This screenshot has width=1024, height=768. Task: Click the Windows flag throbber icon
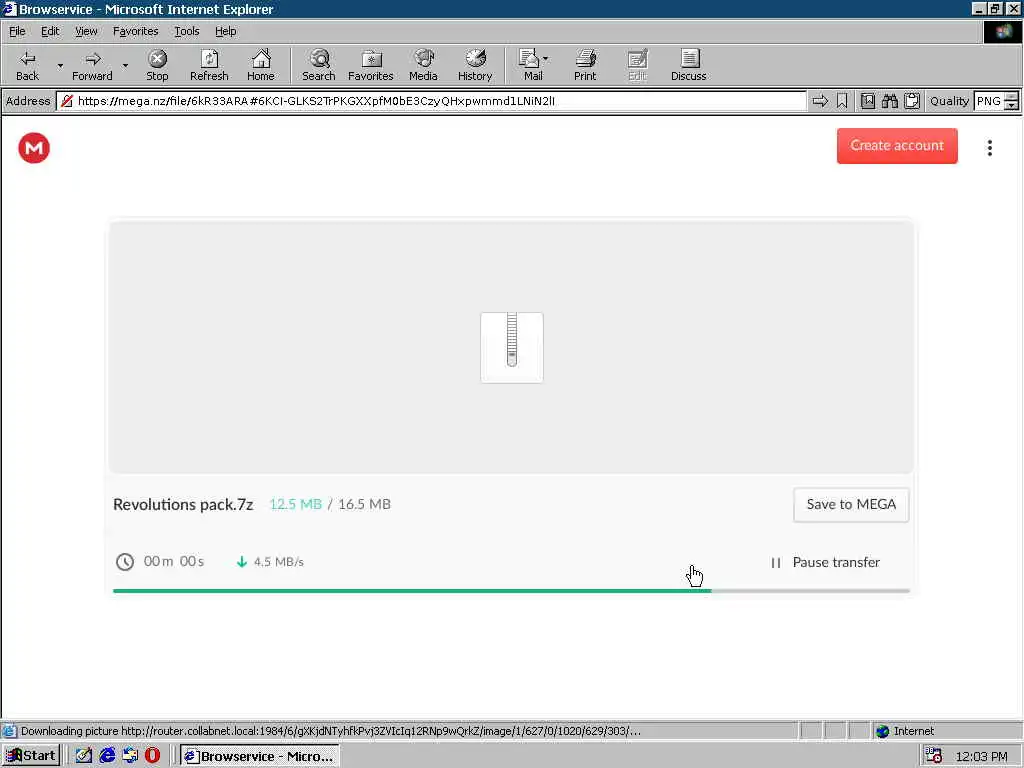click(x=1002, y=31)
